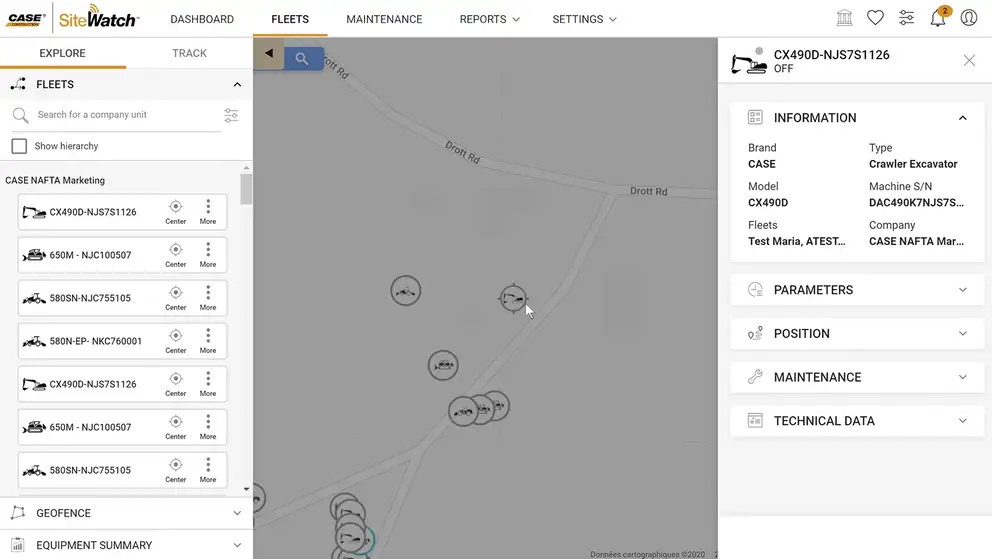Click the search magnifier in fleet search
The image size is (992, 559).
(20, 114)
